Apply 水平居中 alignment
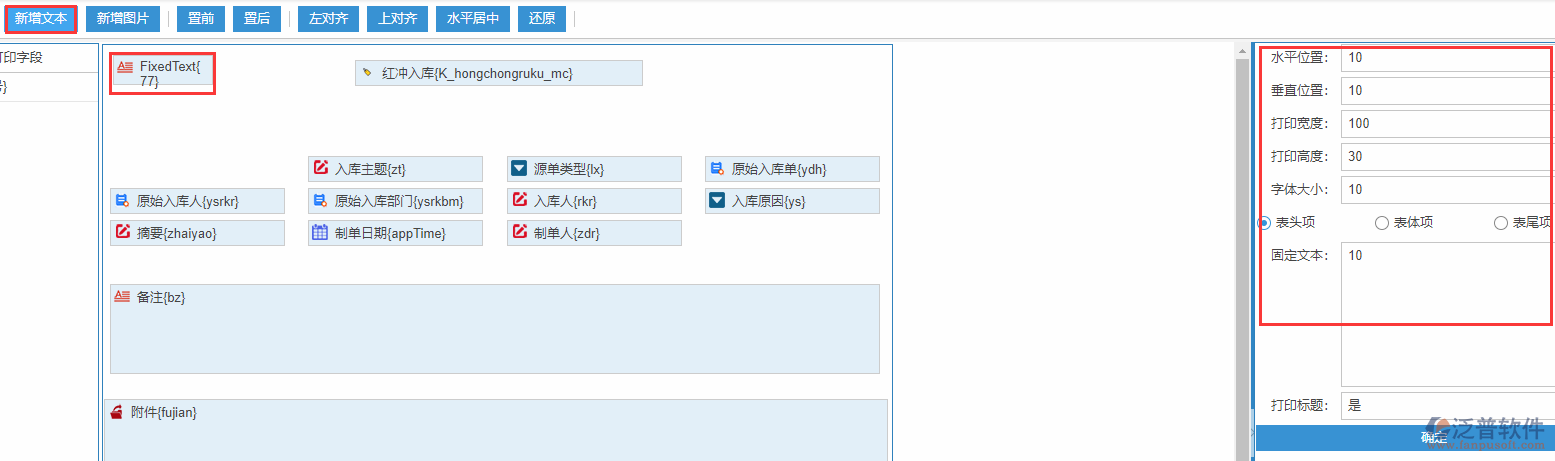1555x461 pixels. point(474,18)
